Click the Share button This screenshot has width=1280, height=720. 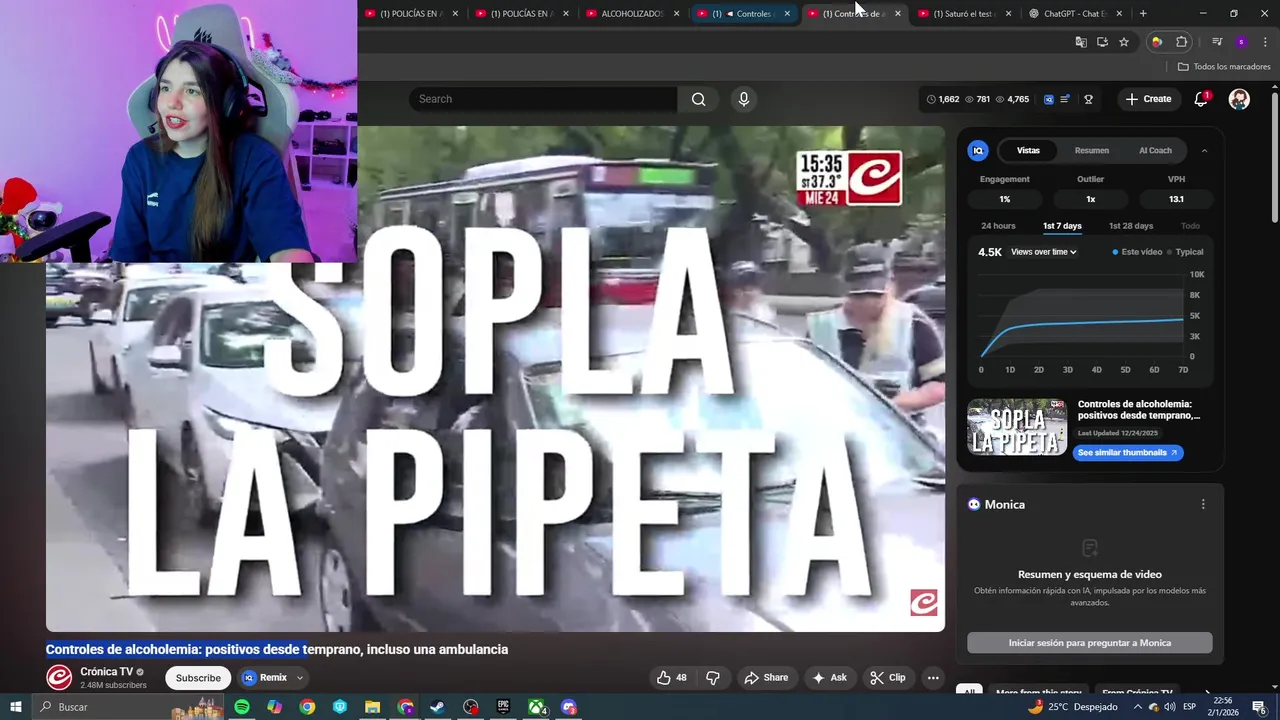[766, 677]
